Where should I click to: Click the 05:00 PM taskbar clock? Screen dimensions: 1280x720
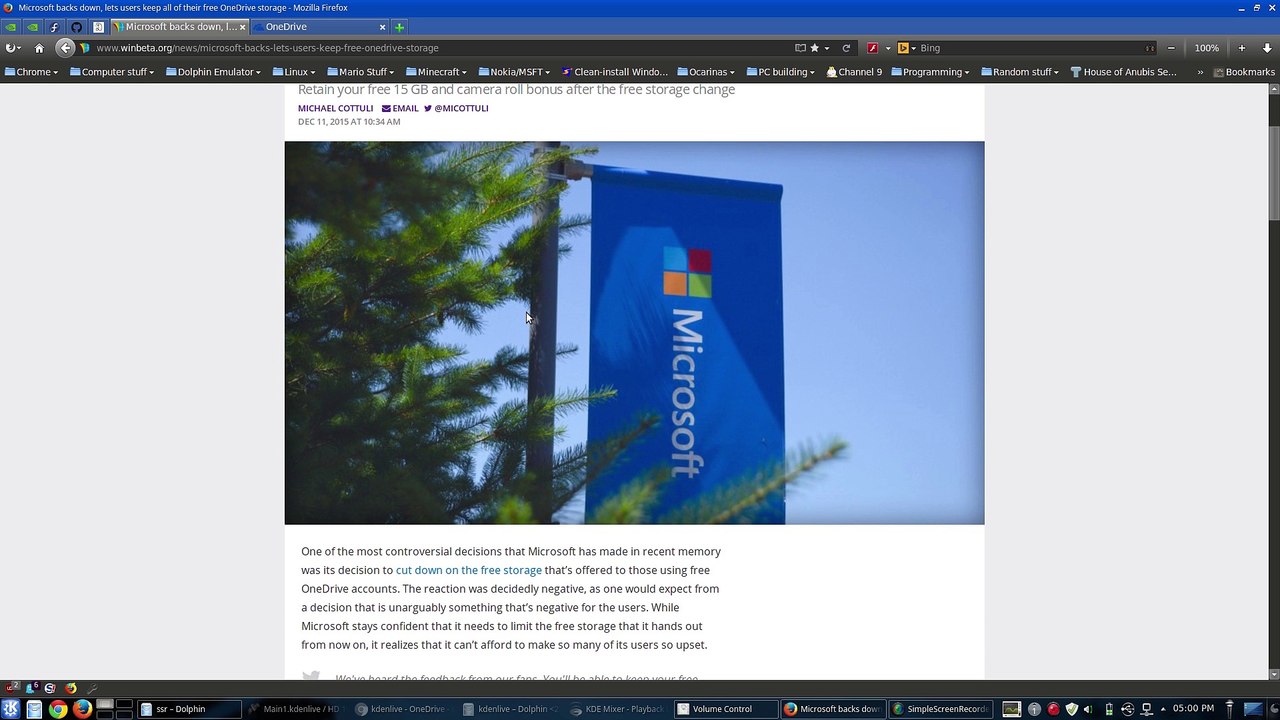click(1193, 709)
